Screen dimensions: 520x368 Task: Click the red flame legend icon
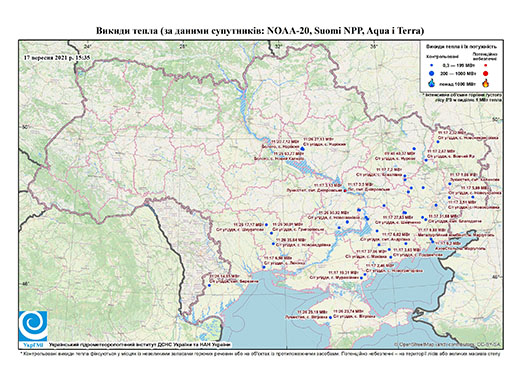tap(485, 83)
